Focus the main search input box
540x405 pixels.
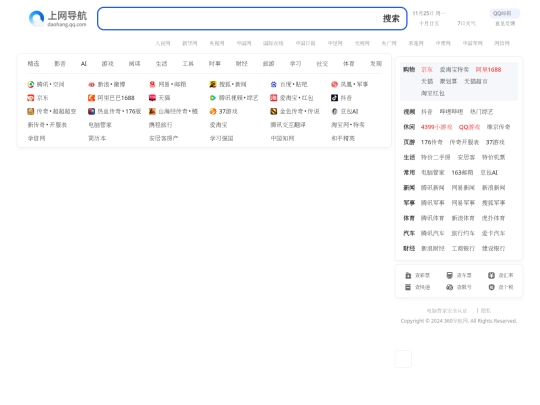pyautogui.click(x=238, y=19)
